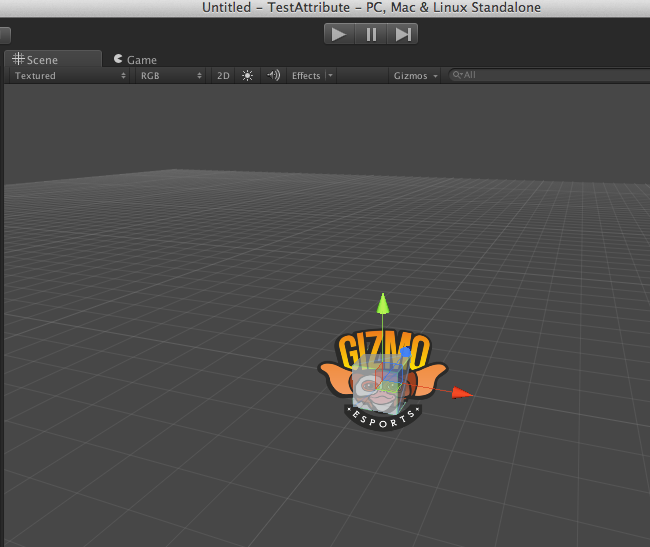Click the Game tab pacman icon

click(x=118, y=59)
